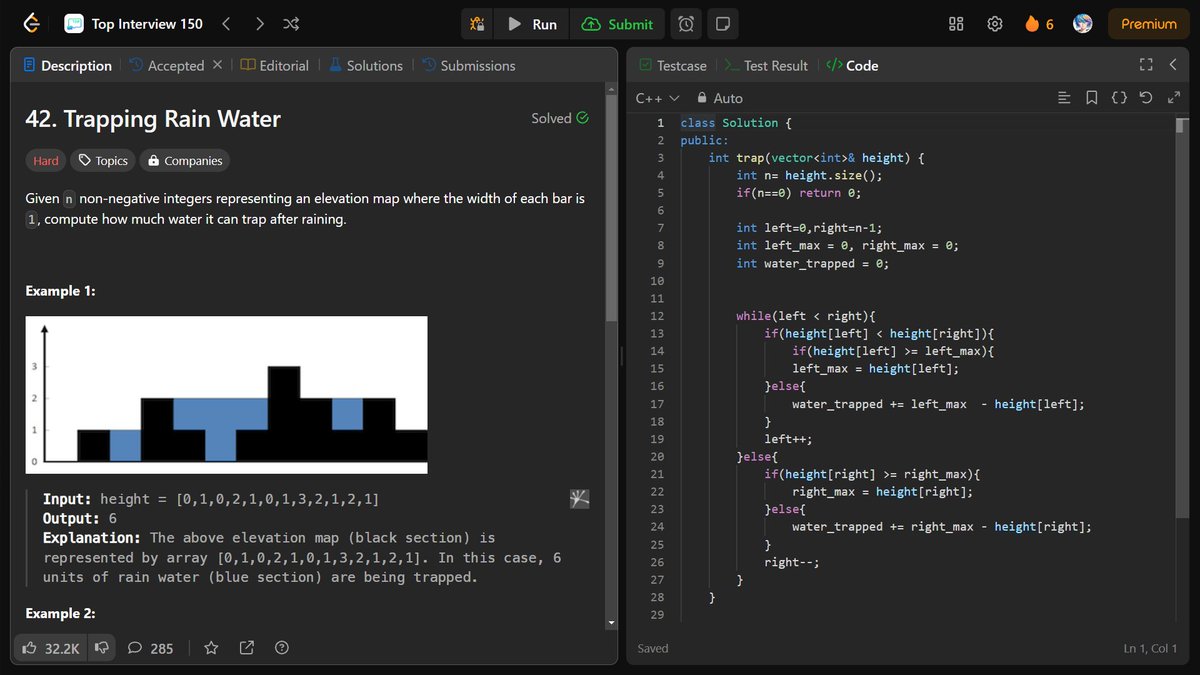Select the Code tab

pyautogui.click(x=853, y=65)
